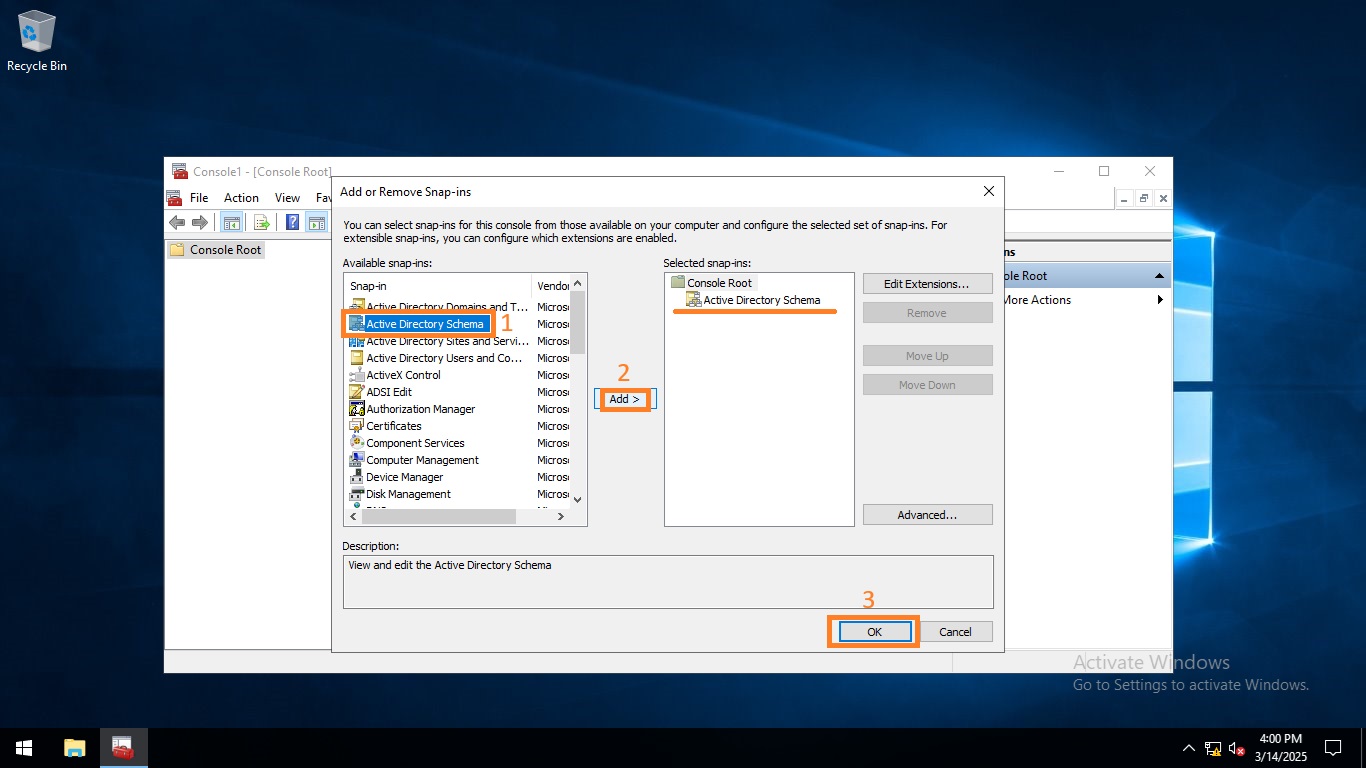Click the muted volume tray icon

coord(1237,748)
